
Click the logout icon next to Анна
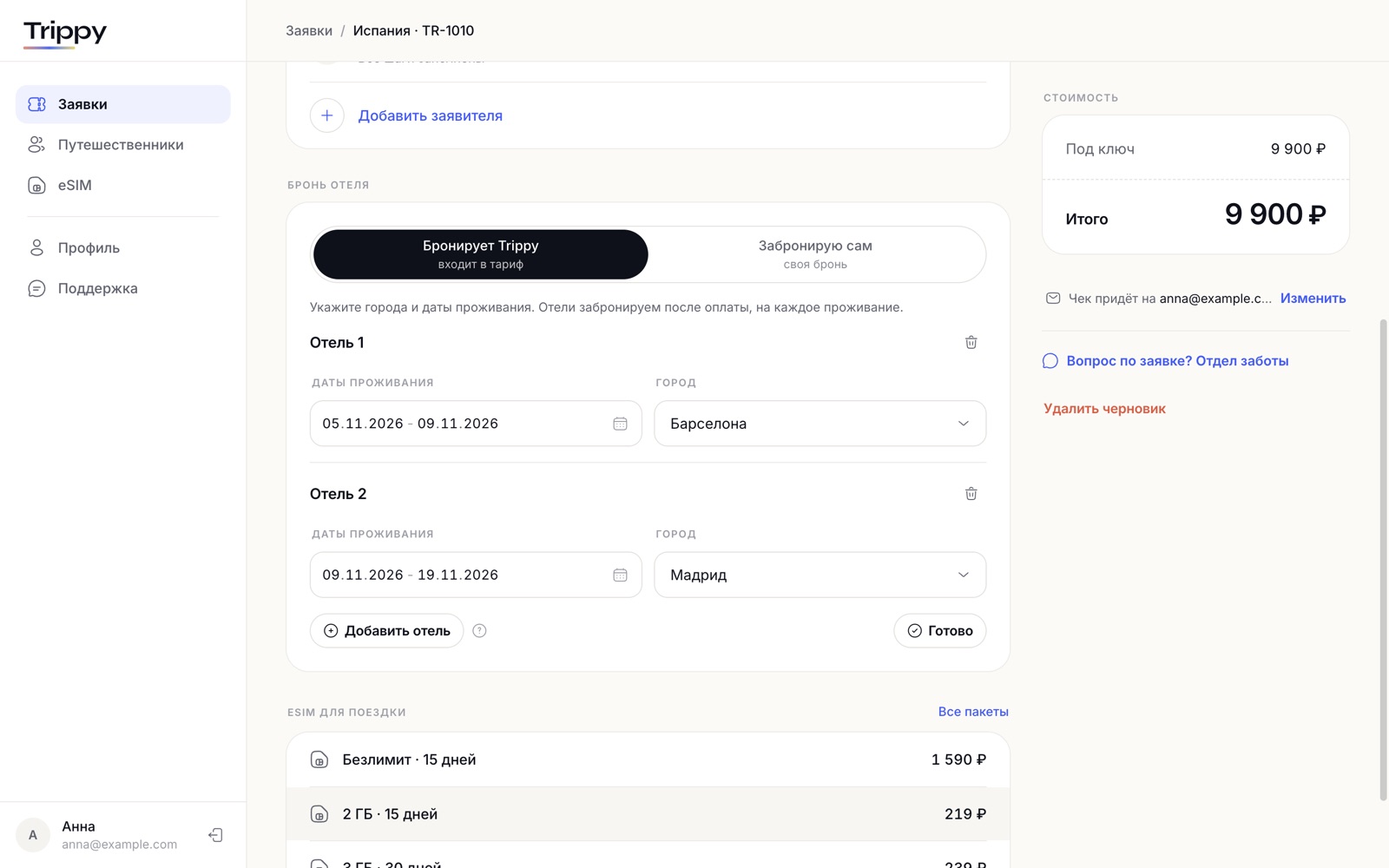pos(215,835)
